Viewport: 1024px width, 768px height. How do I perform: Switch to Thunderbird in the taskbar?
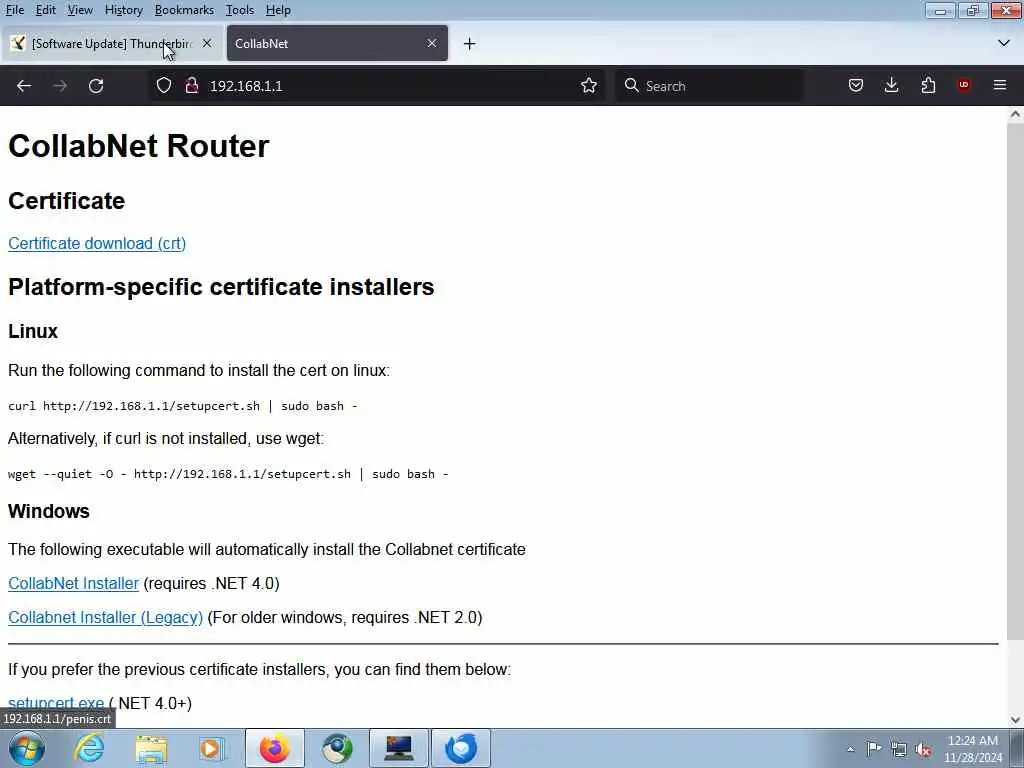[461, 748]
